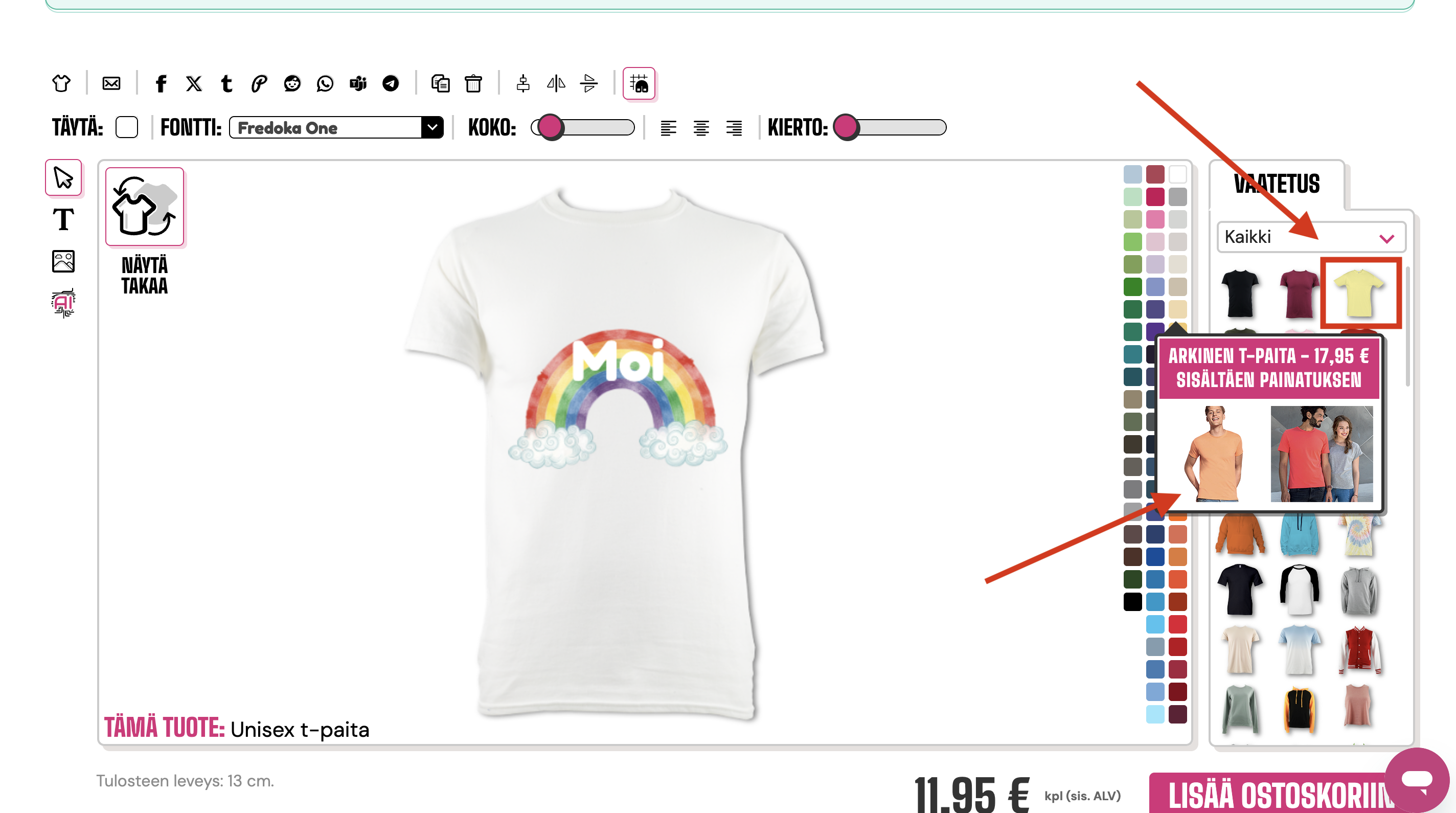Open the AI design generator tool
The width and height of the screenshot is (1456, 813).
click(x=63, y=303)
